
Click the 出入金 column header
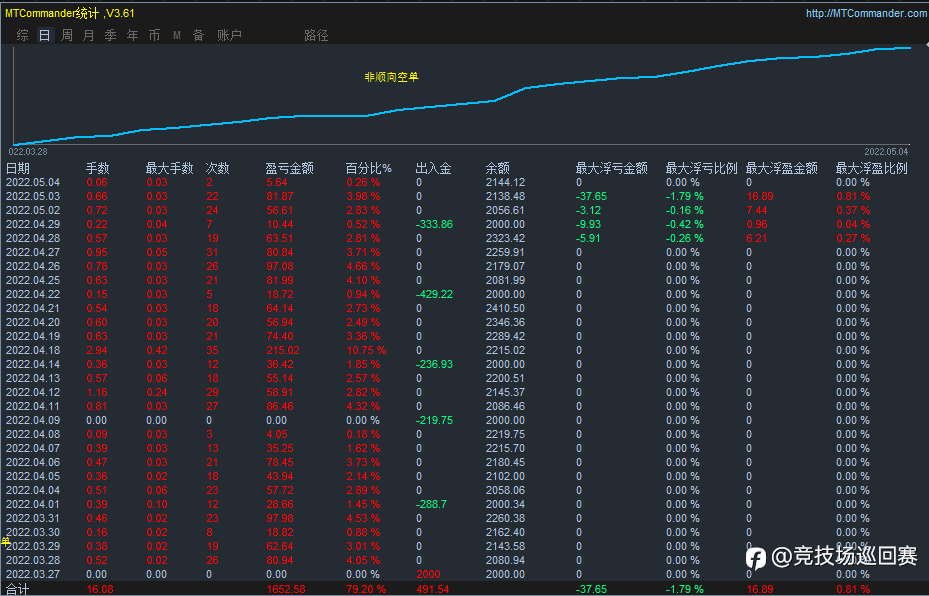433,168
